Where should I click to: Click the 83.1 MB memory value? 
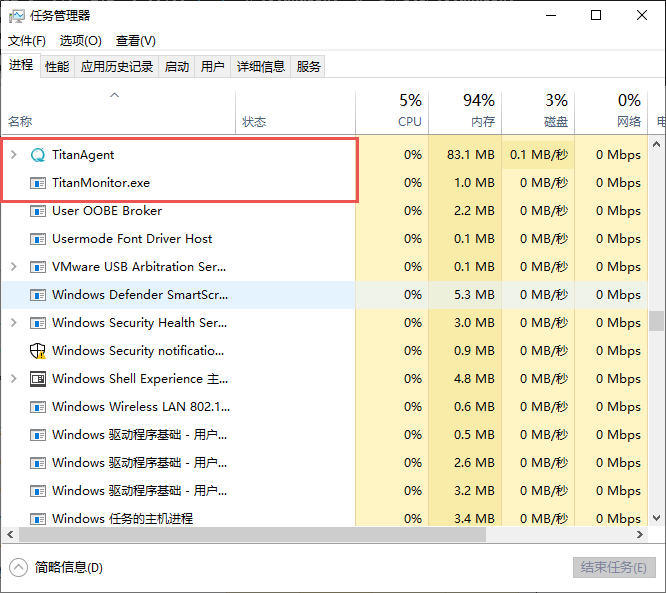[471, 155]
